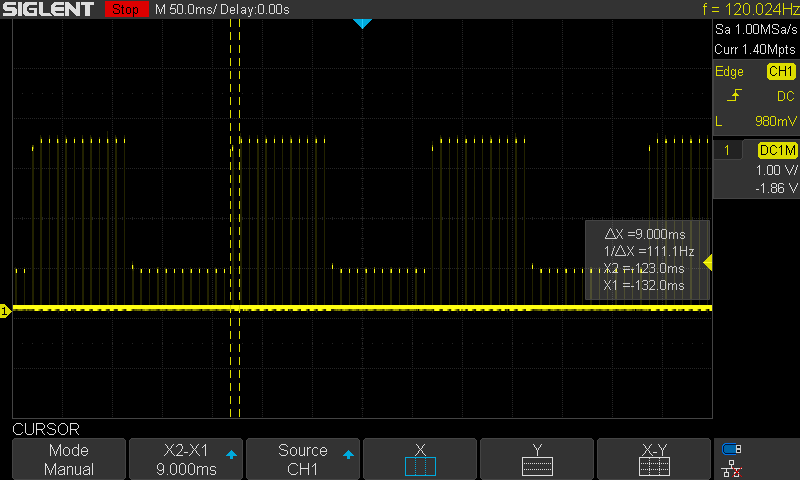Click the red Stop status indicator
This screenshot has width=800, height=480.
tap(126, 9)
